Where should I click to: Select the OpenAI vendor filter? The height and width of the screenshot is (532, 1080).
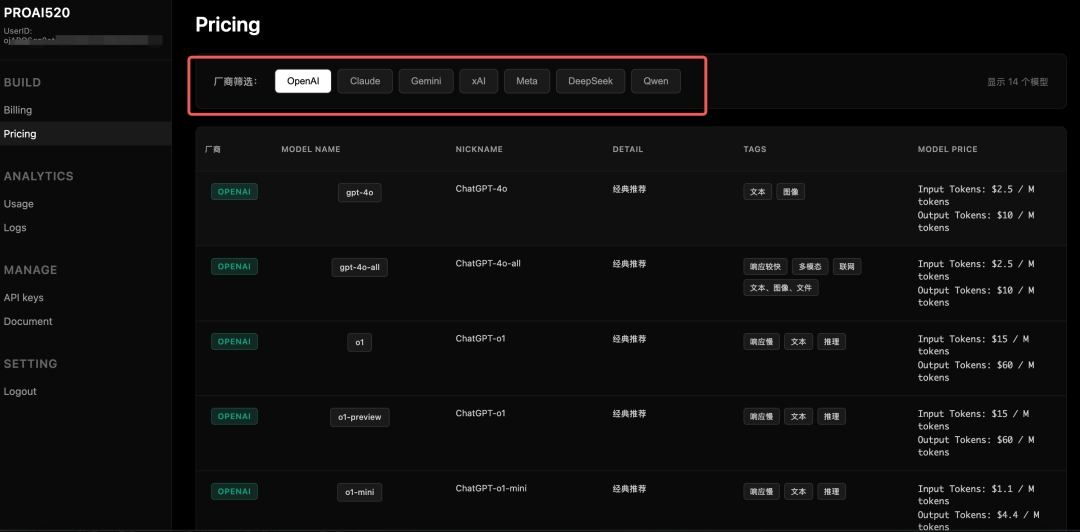(x=303, y=81)
